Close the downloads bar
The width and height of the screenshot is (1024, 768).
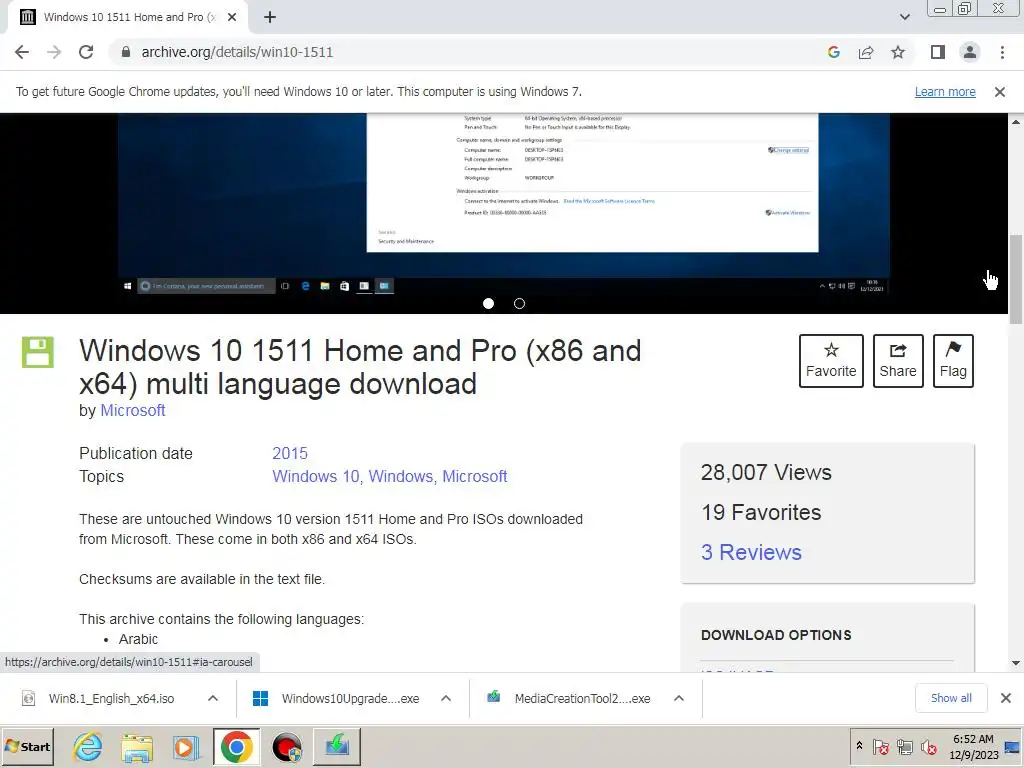click(x=1006, y=698)
